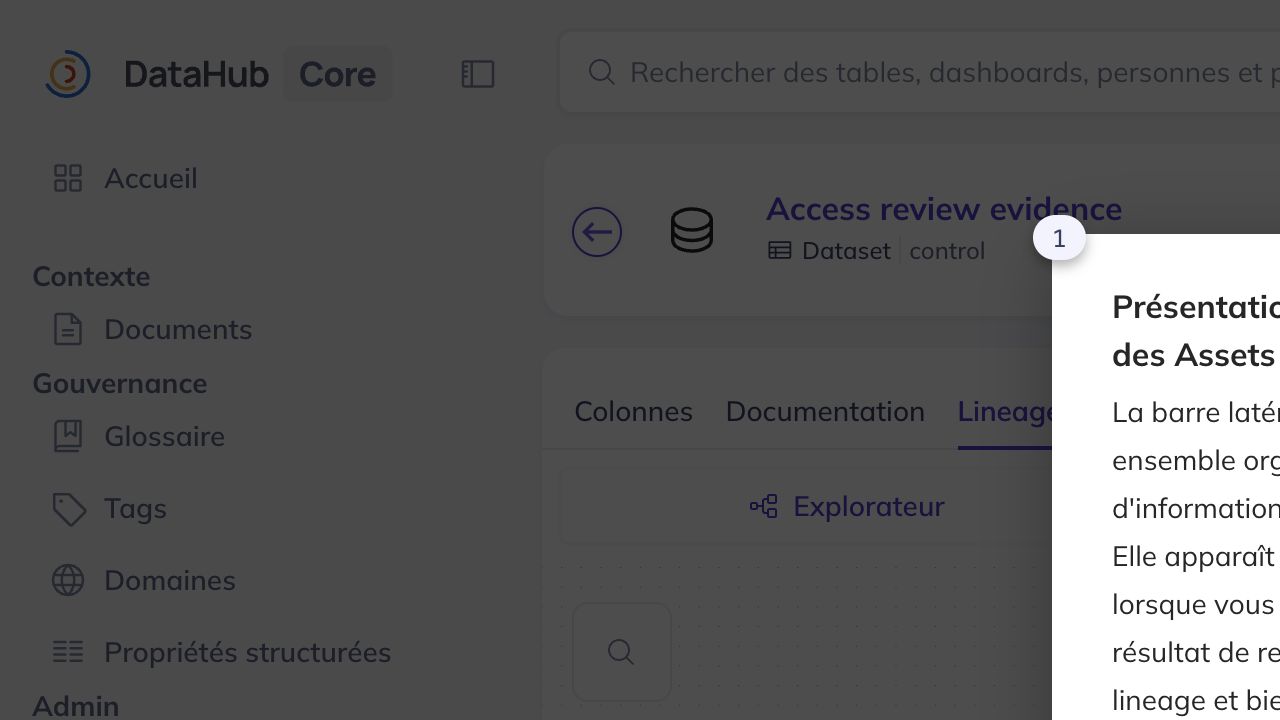Screen dimensions: 1280x720
Task: Click the Gouvernance section heading
Action: point(120,383)
